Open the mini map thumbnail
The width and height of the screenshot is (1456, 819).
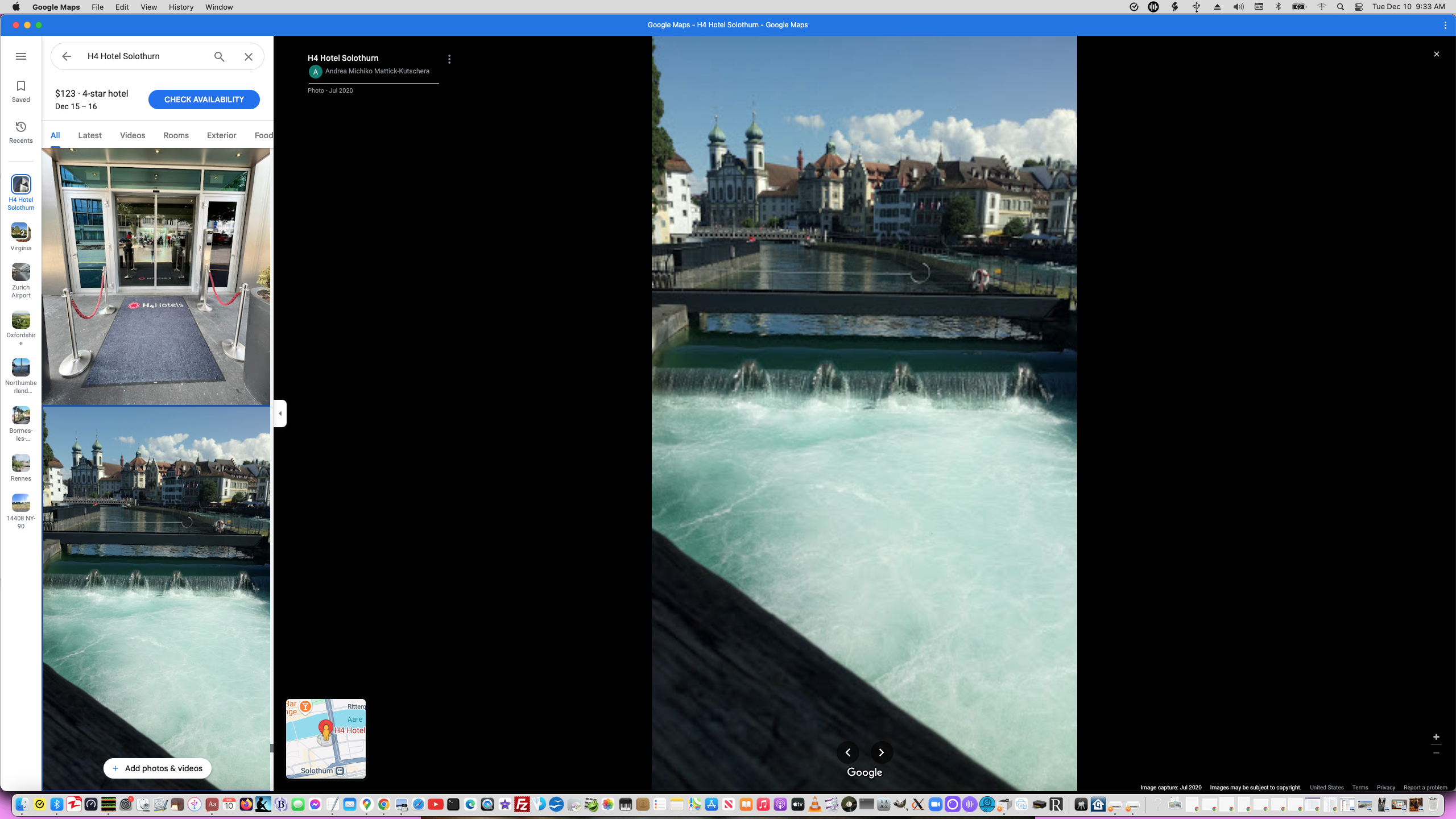(325, 738)
